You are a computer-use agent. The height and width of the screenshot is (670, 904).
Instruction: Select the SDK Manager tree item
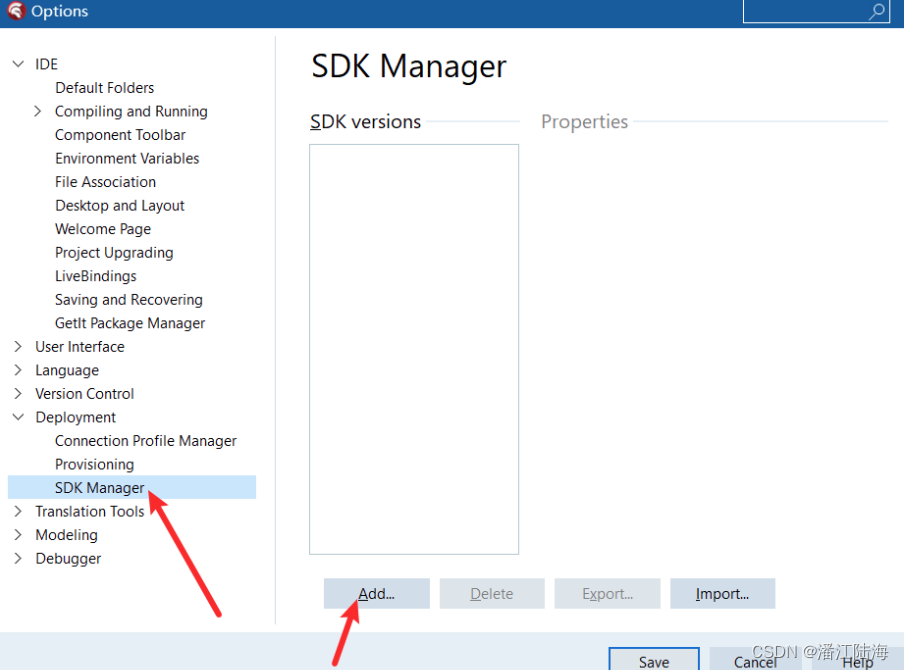click(x=99, y=487)
